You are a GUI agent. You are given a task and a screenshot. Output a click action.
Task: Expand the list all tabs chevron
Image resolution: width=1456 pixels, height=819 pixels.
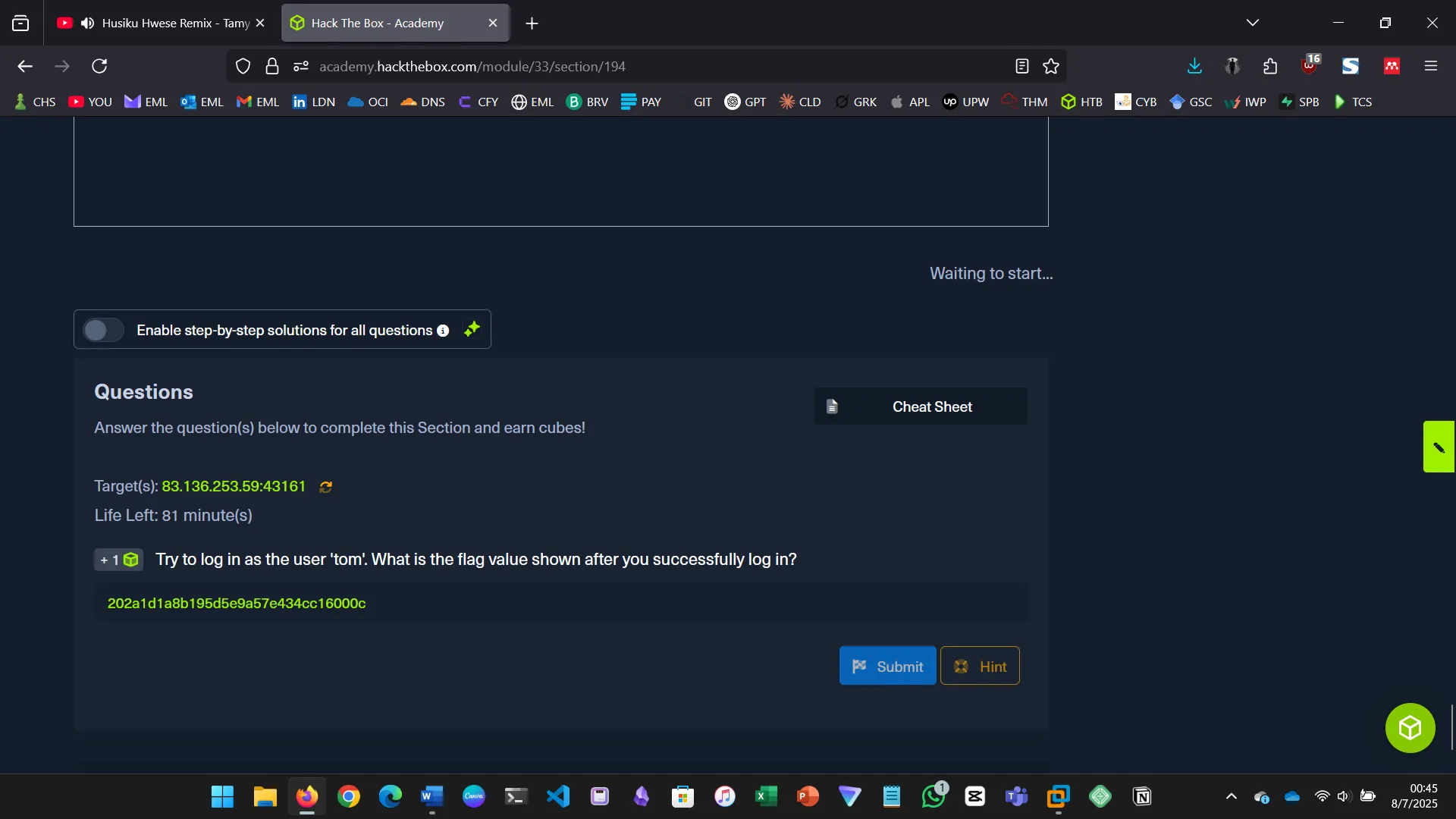(x=1252, y=23)
